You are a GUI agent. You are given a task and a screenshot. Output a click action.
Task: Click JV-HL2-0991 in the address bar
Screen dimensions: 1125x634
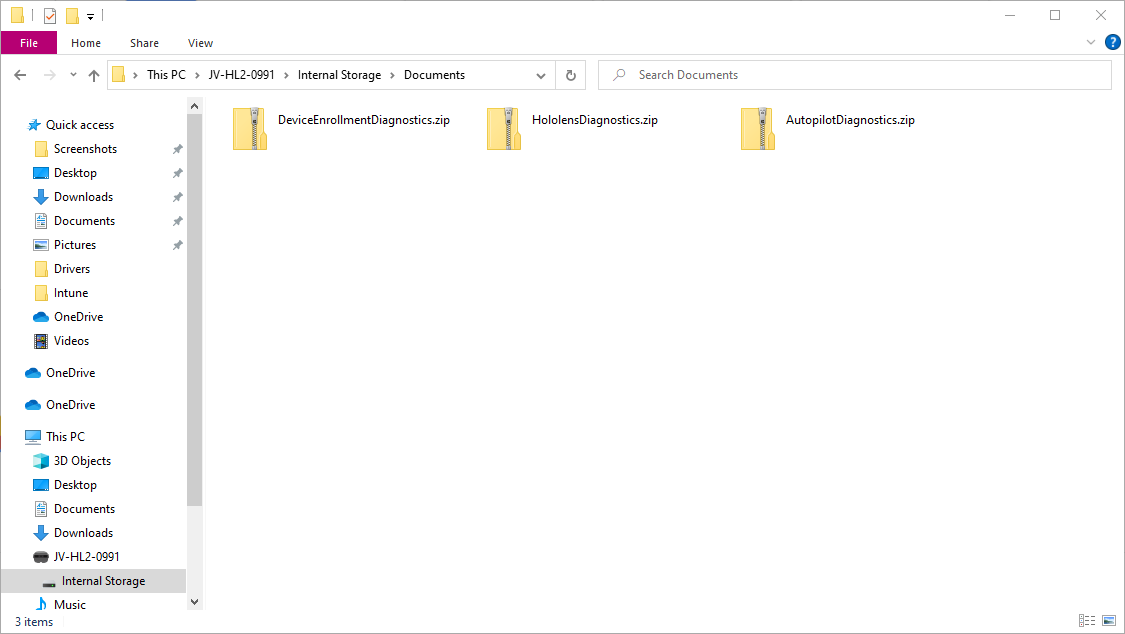pyautogui.click(x=242, y=75)
